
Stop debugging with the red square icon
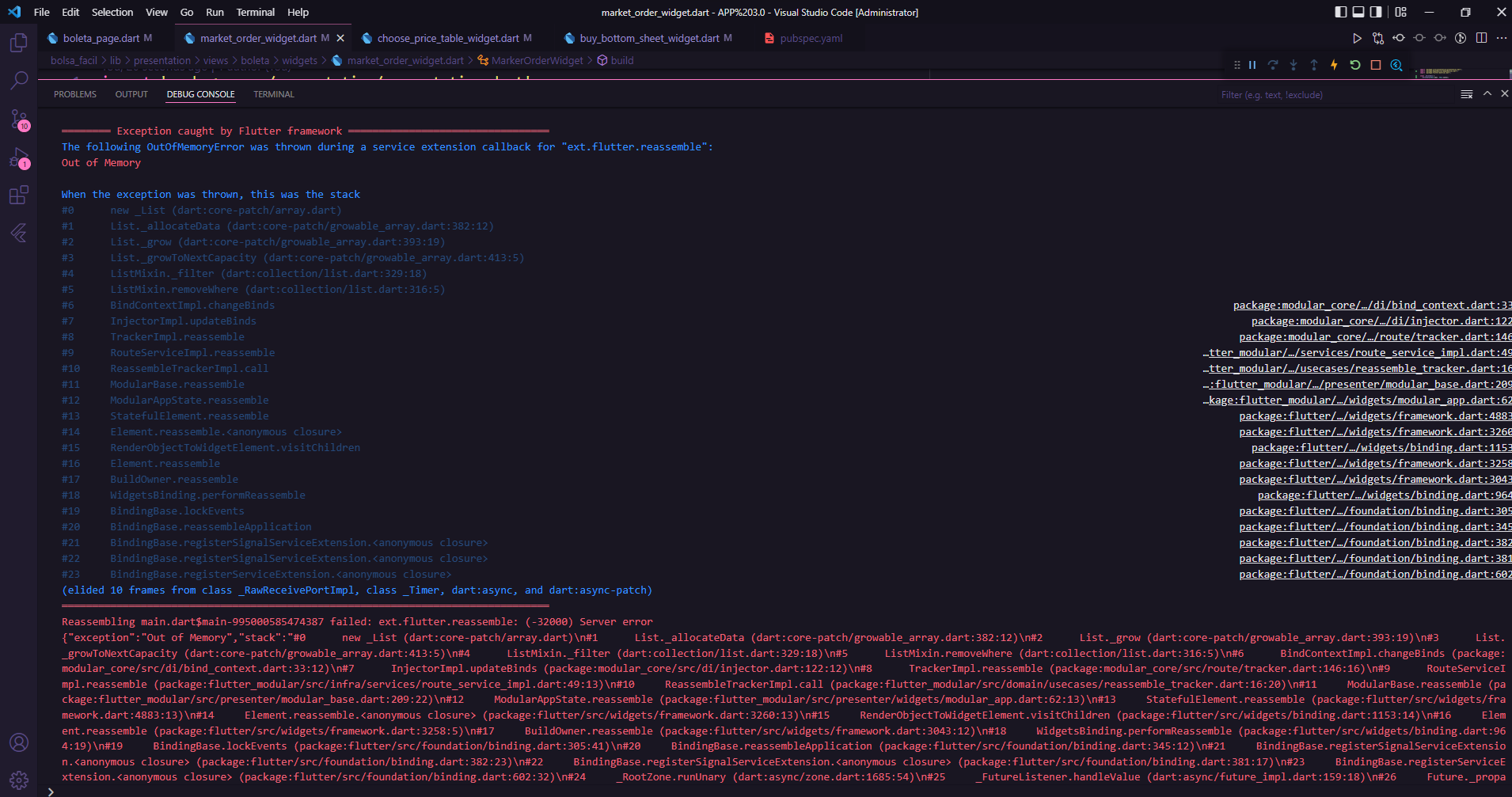tap(1376, 65)
